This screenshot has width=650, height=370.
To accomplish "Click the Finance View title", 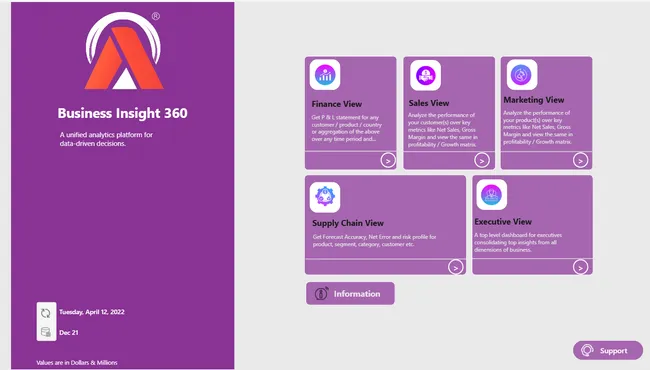I will 337,104.
